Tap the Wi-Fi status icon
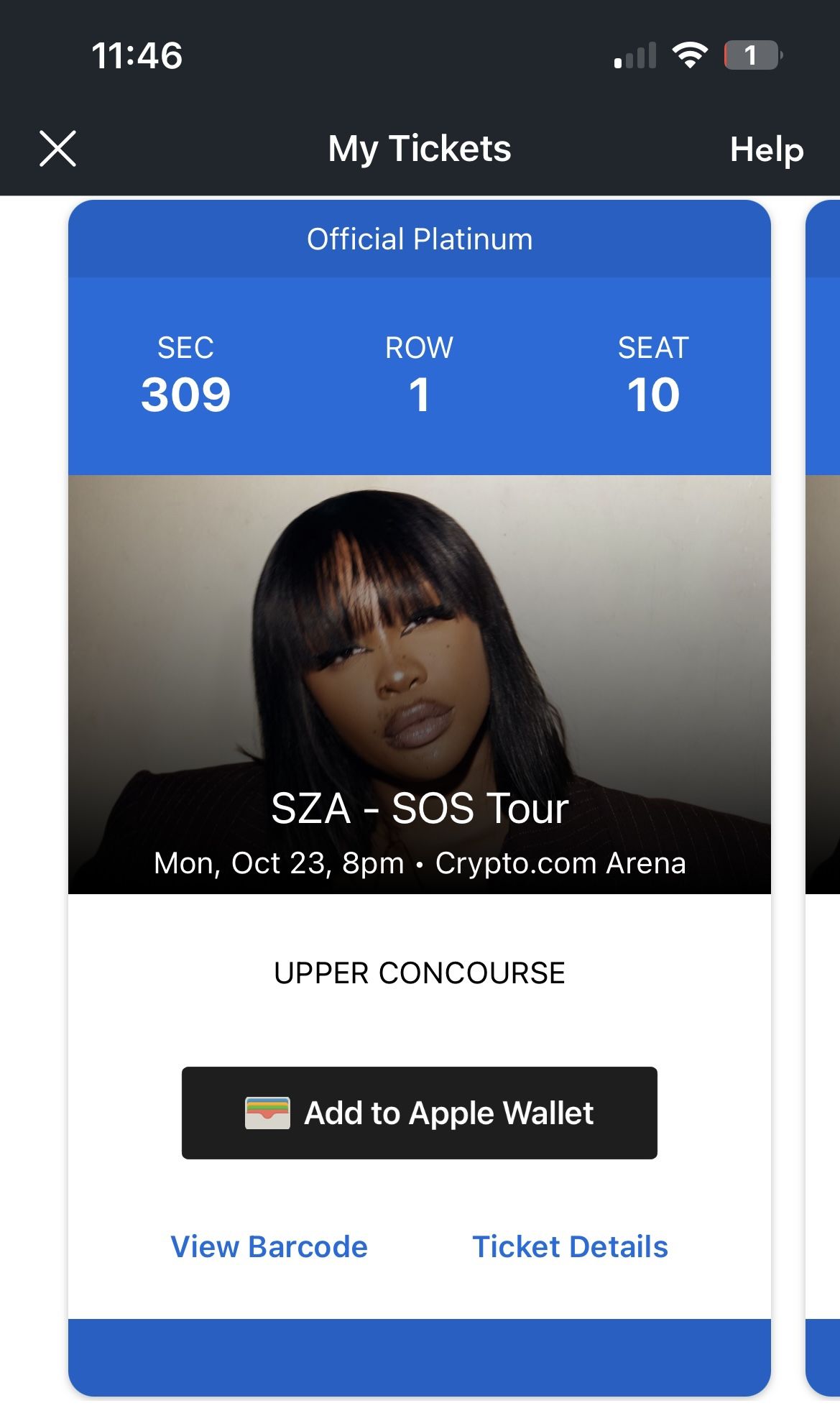840x1416 pixels. tap(690, 55)
